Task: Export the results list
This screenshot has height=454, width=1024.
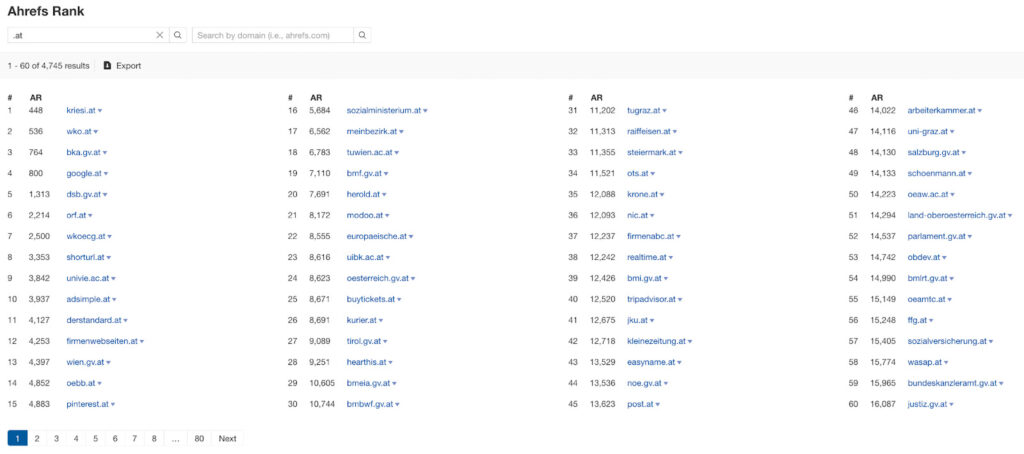Action: click(122, 66)
